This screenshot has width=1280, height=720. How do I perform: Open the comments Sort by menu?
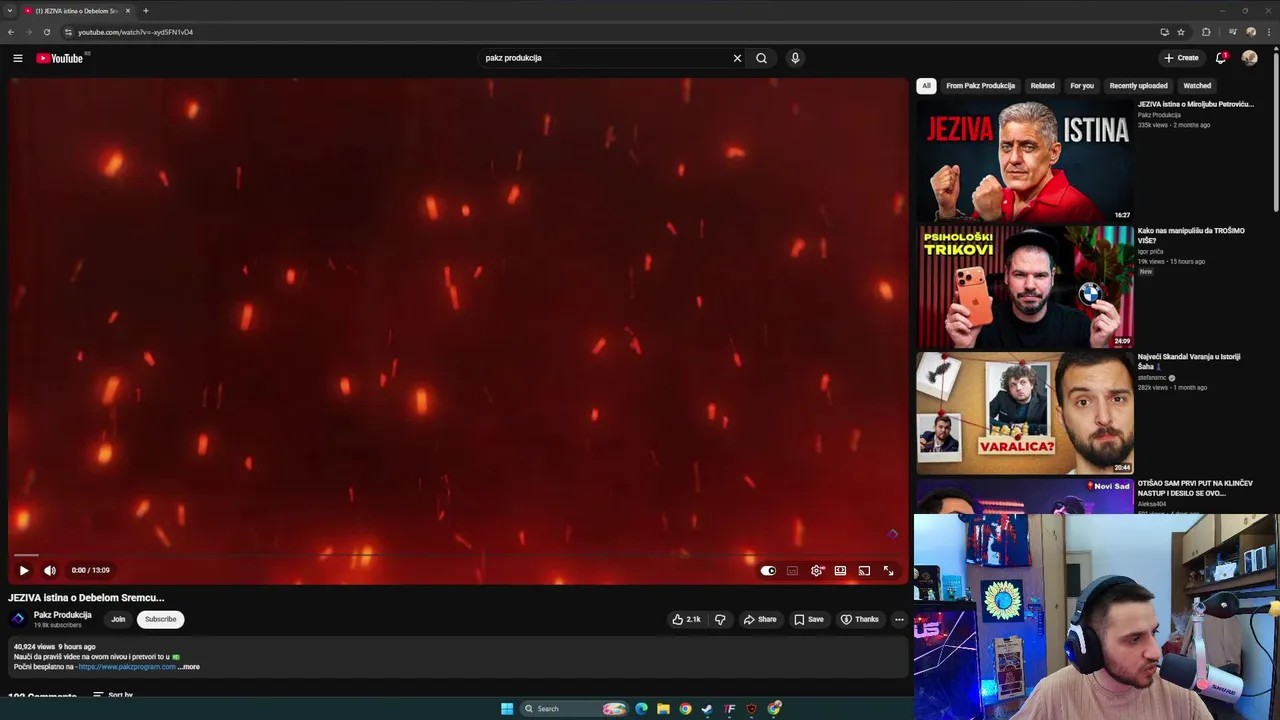(x=113, y=695)
